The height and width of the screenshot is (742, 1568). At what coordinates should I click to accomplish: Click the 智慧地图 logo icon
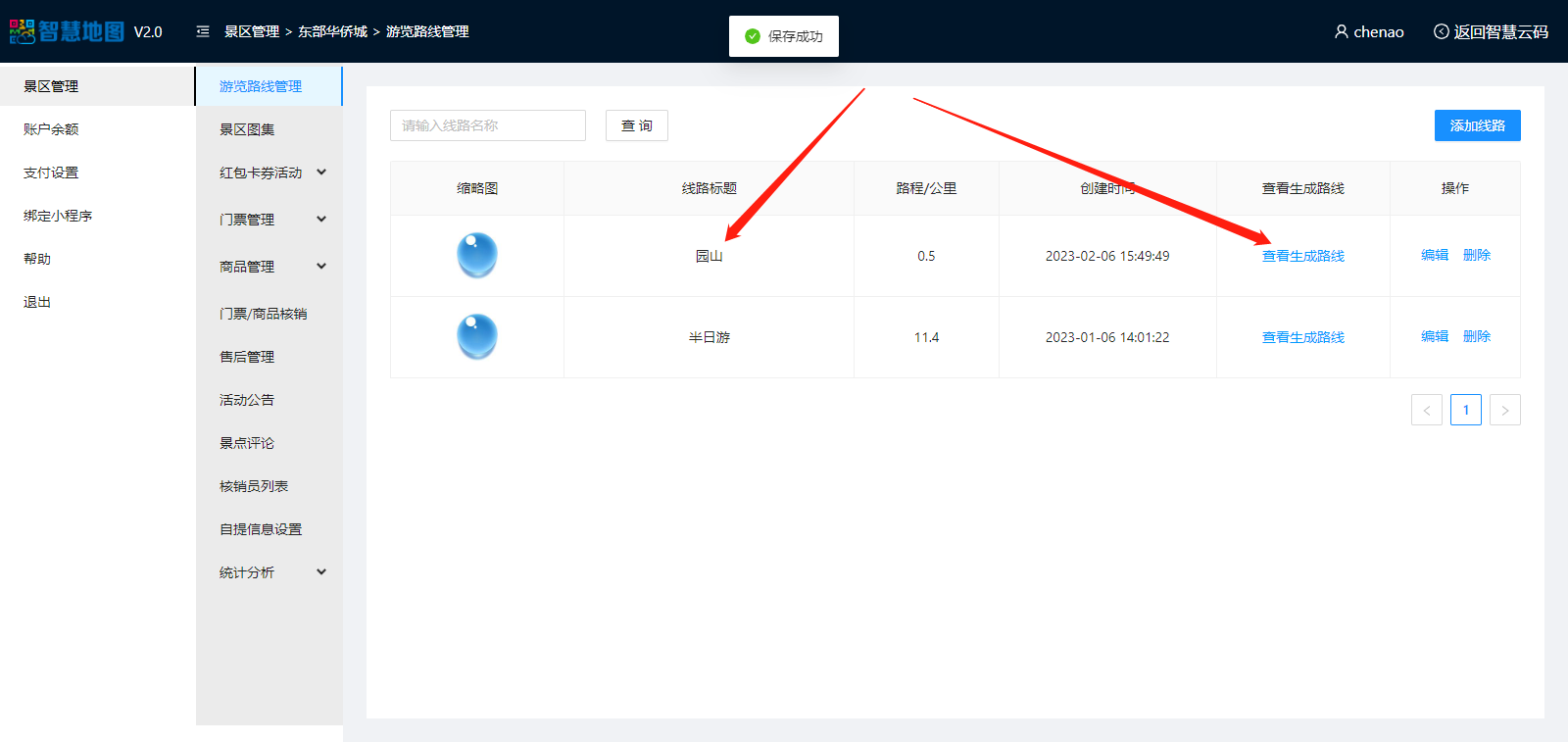coord(23,31)
